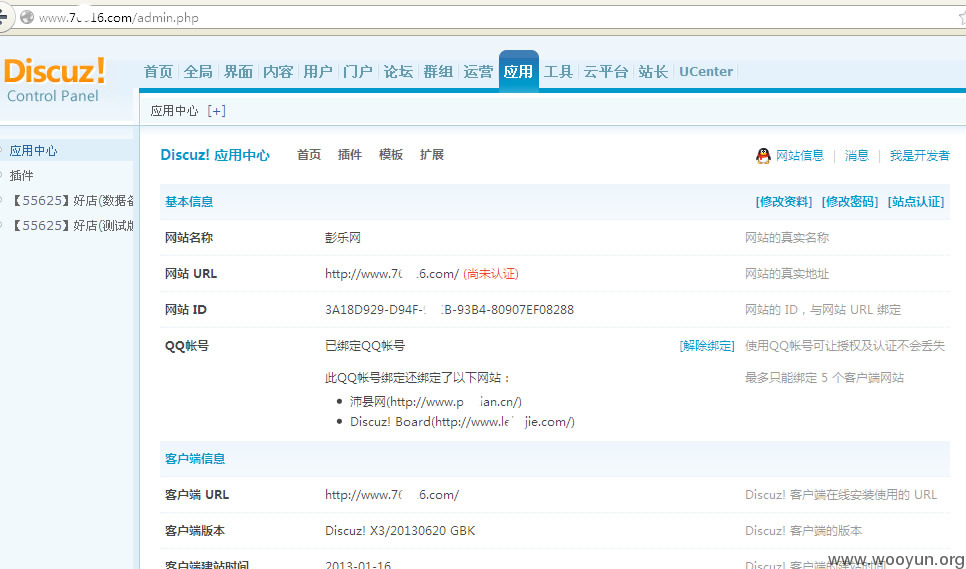This screenshot has width=966, height=569.
Task: Click the 我是开发者 link
Action: coord(920,156)
